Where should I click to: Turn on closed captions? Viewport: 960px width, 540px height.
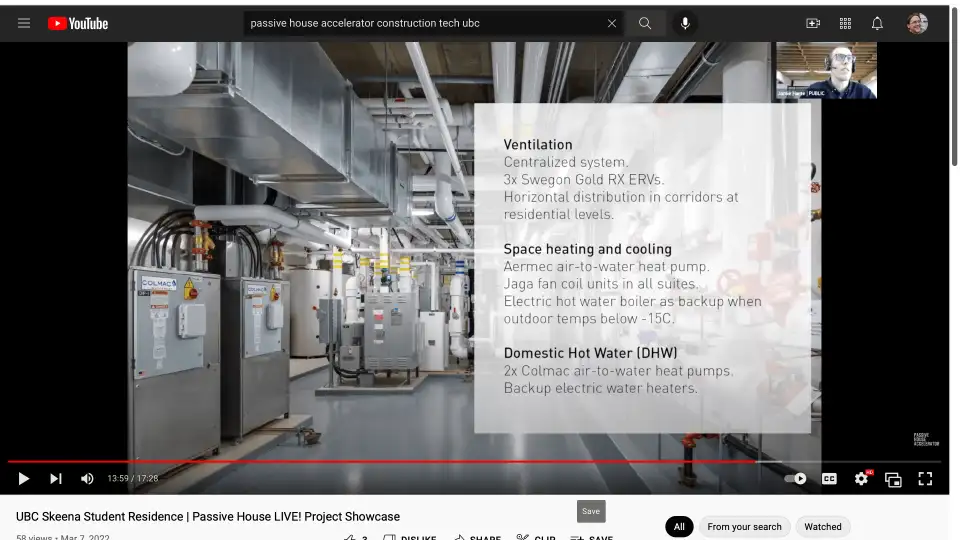tap(829, 478)
